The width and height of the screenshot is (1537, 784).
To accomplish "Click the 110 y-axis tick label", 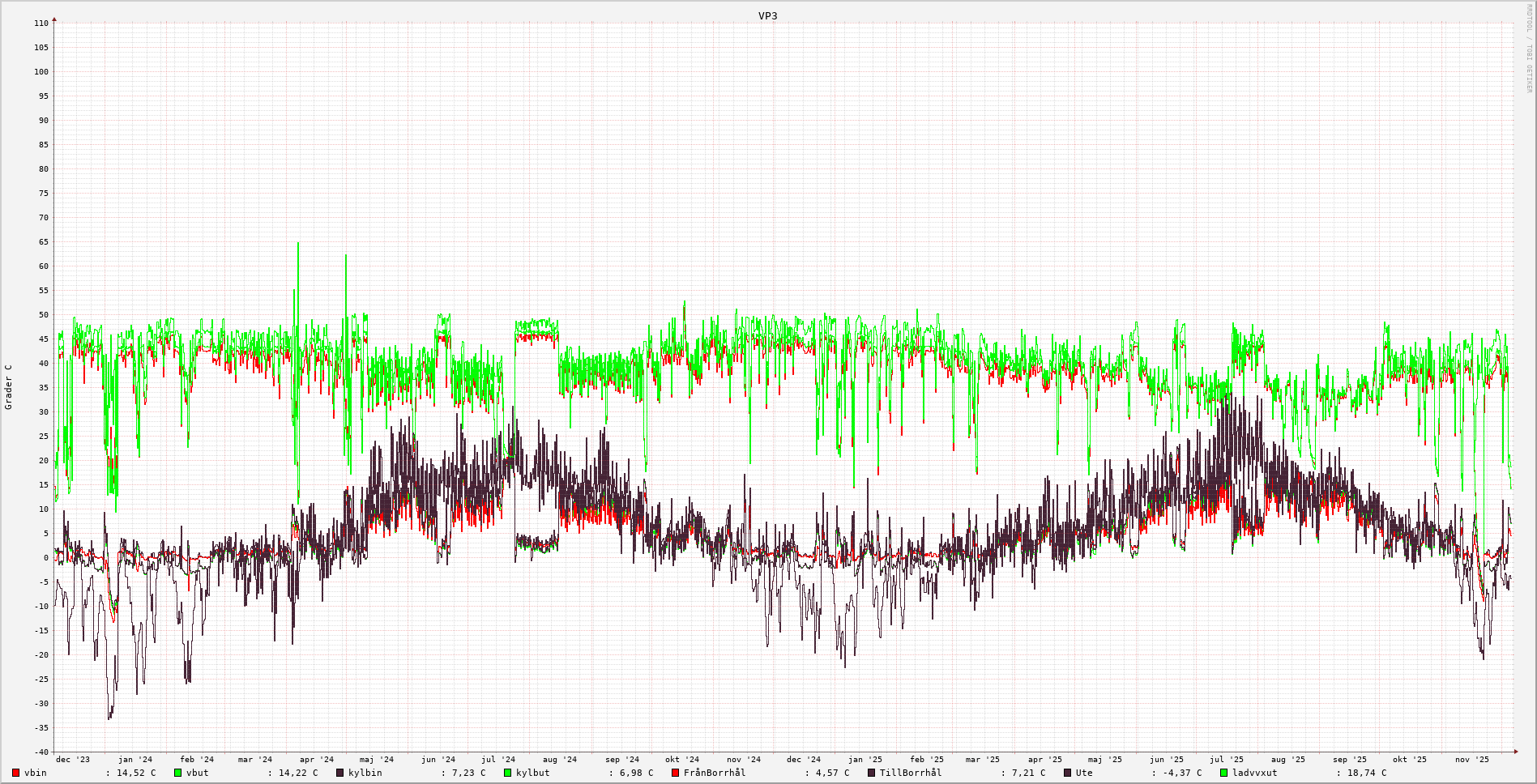I will [x=41, y=23].
